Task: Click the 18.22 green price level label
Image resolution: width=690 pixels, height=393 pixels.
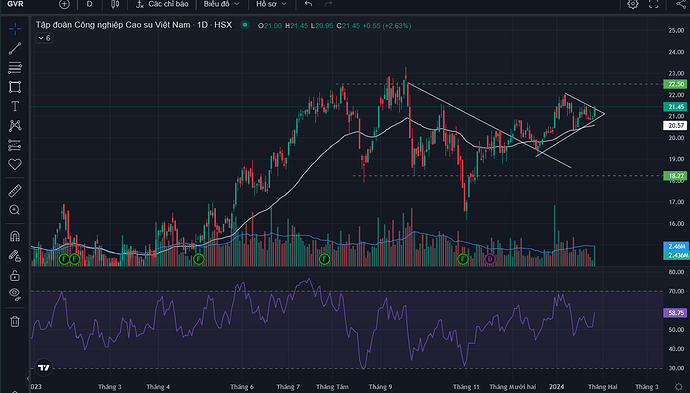Action: click(675, 176)
